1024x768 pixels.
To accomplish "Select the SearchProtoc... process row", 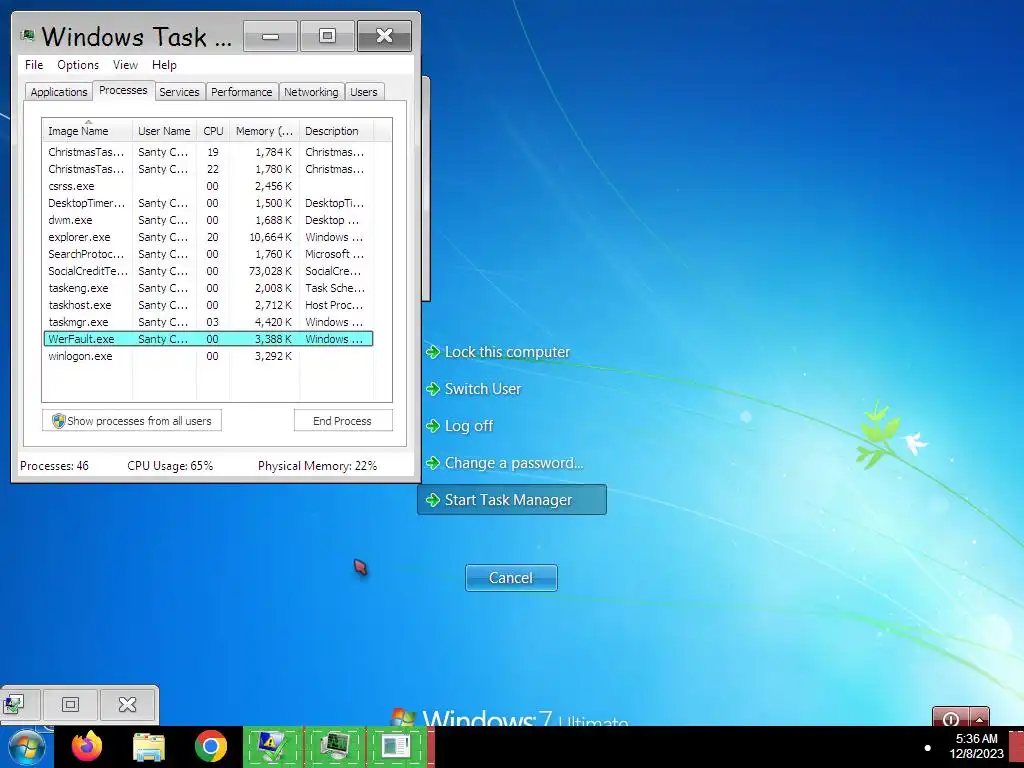I will pos(208,254).
